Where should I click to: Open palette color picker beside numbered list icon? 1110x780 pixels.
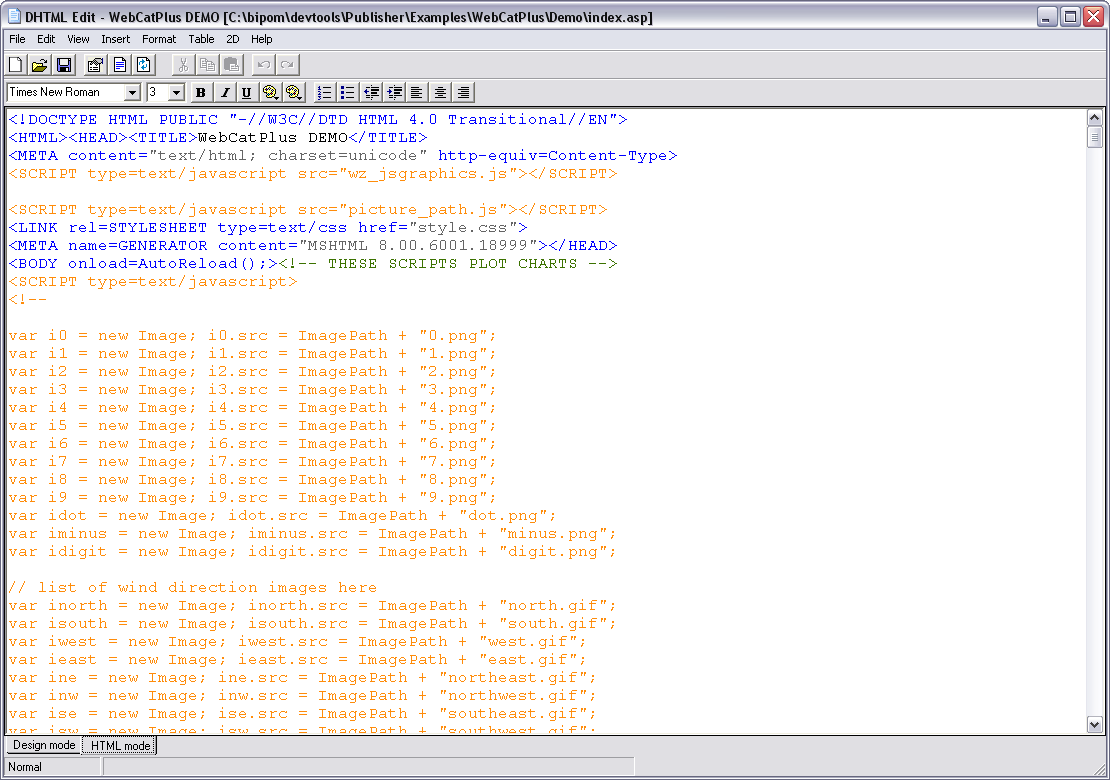click(x=294, y=92)
